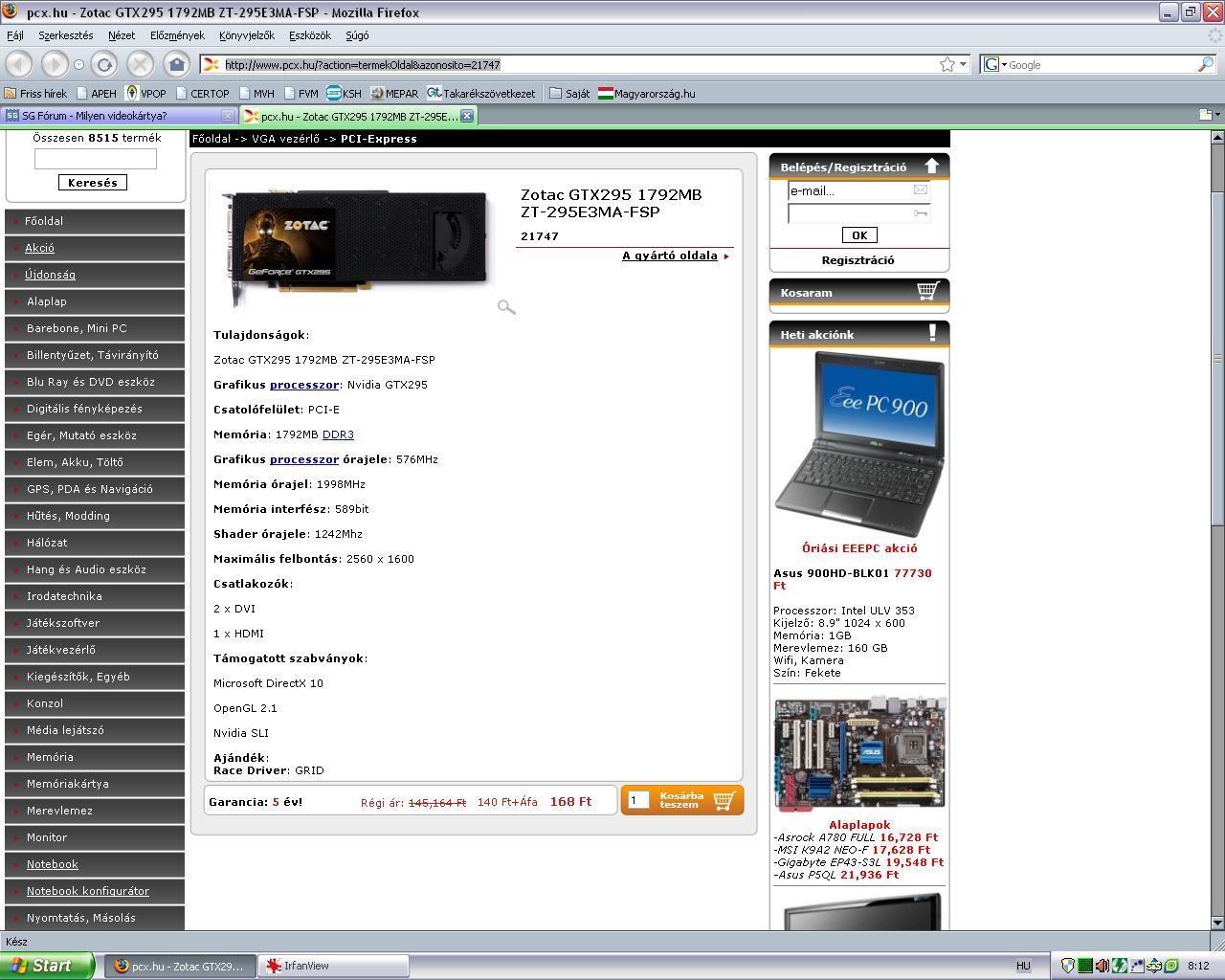Click the browser Back arrow button
1225x980 pixels.
click(x=19, y=64)
